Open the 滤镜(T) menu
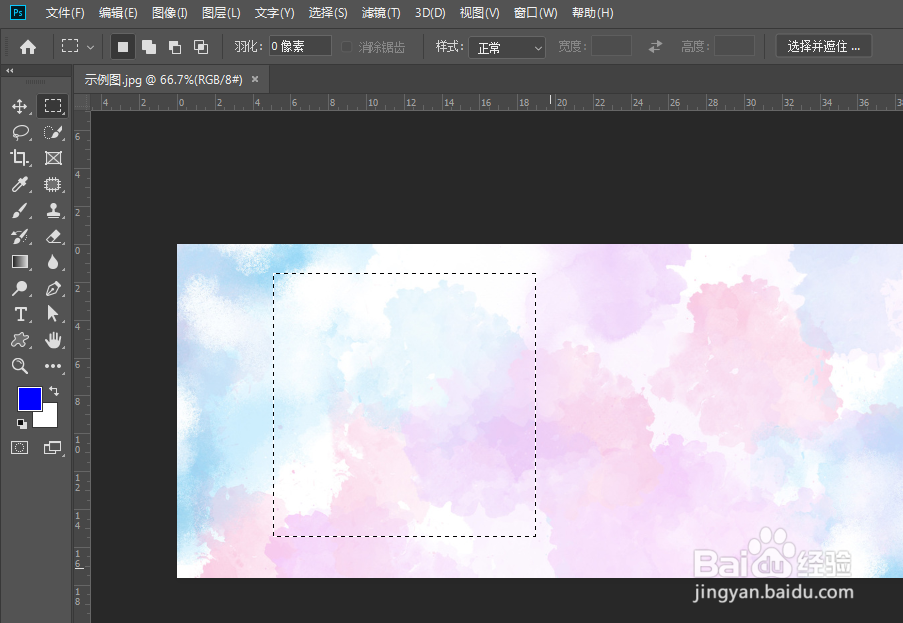903x623 pixels. (x=381, y=13)
